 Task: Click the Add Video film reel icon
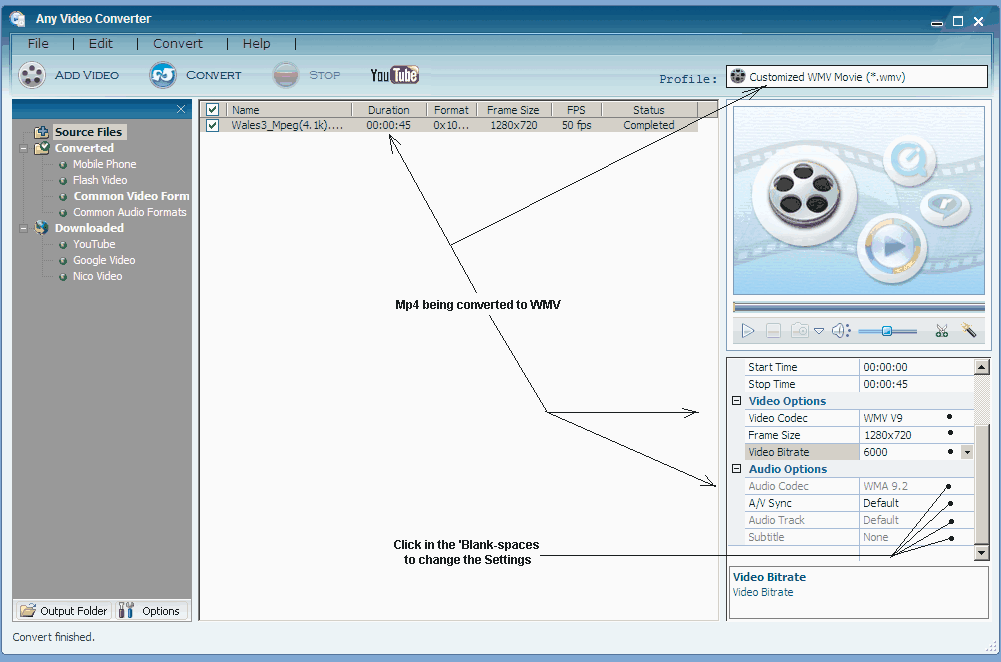click(x=33, y=75)
